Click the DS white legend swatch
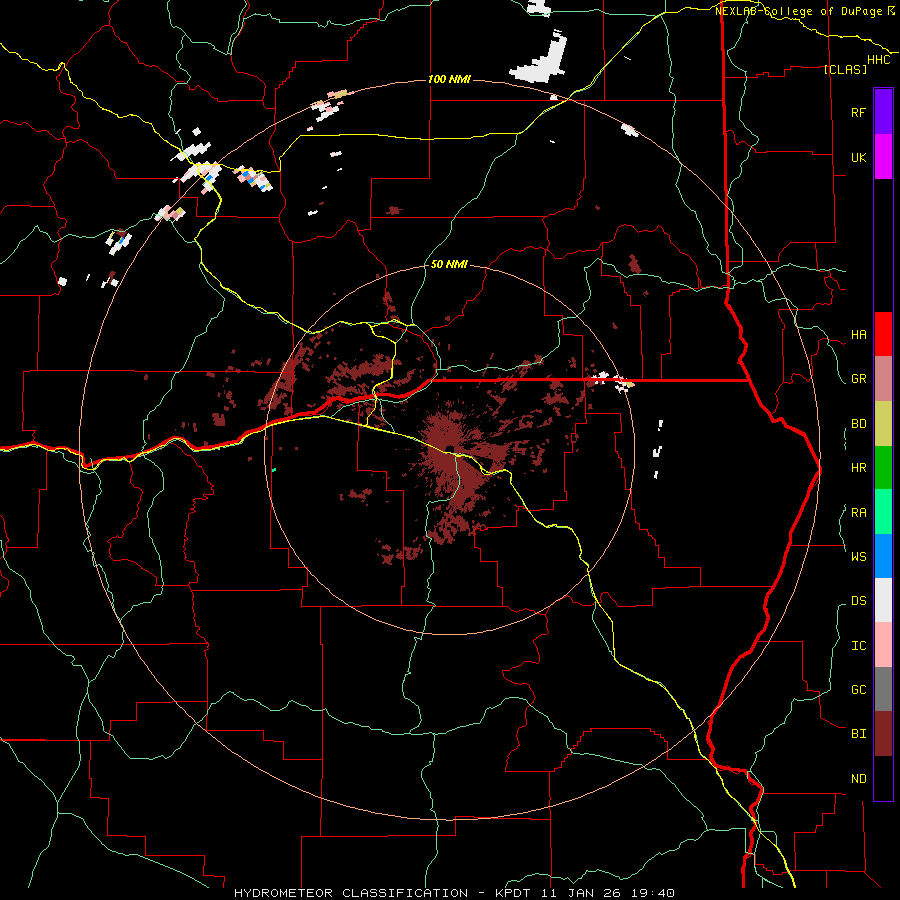This screenshot has width=900, height=900. [883, 600]
